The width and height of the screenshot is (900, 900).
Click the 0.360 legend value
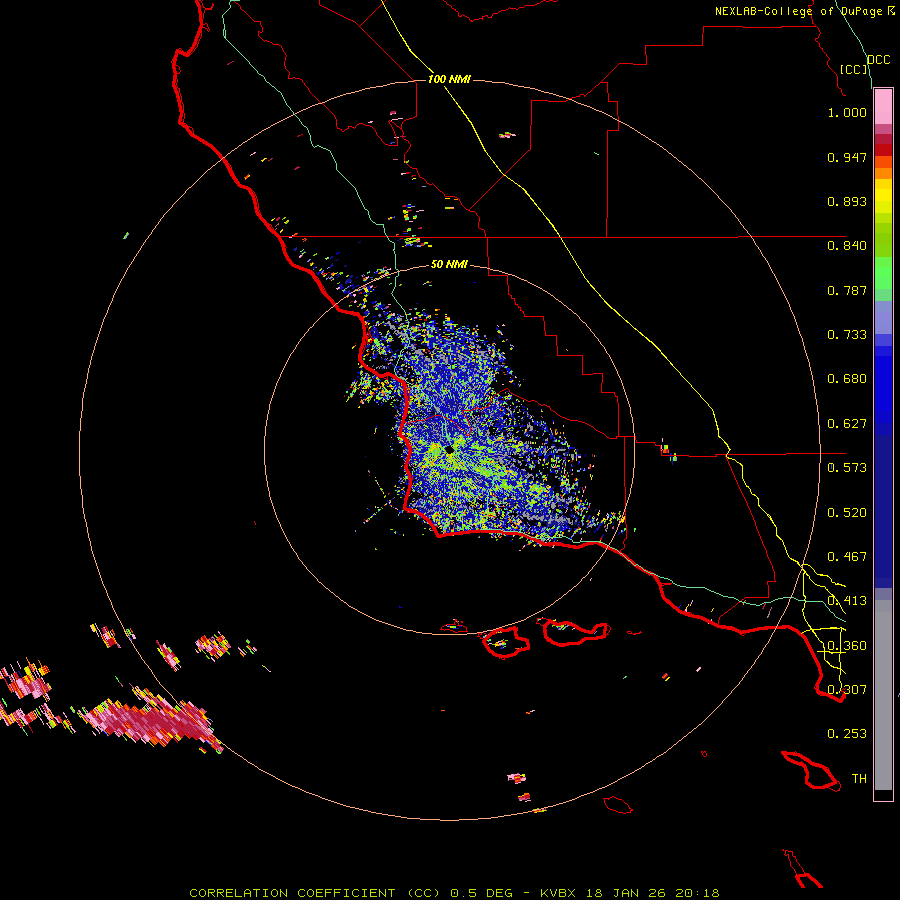click(x=847, y=646)
